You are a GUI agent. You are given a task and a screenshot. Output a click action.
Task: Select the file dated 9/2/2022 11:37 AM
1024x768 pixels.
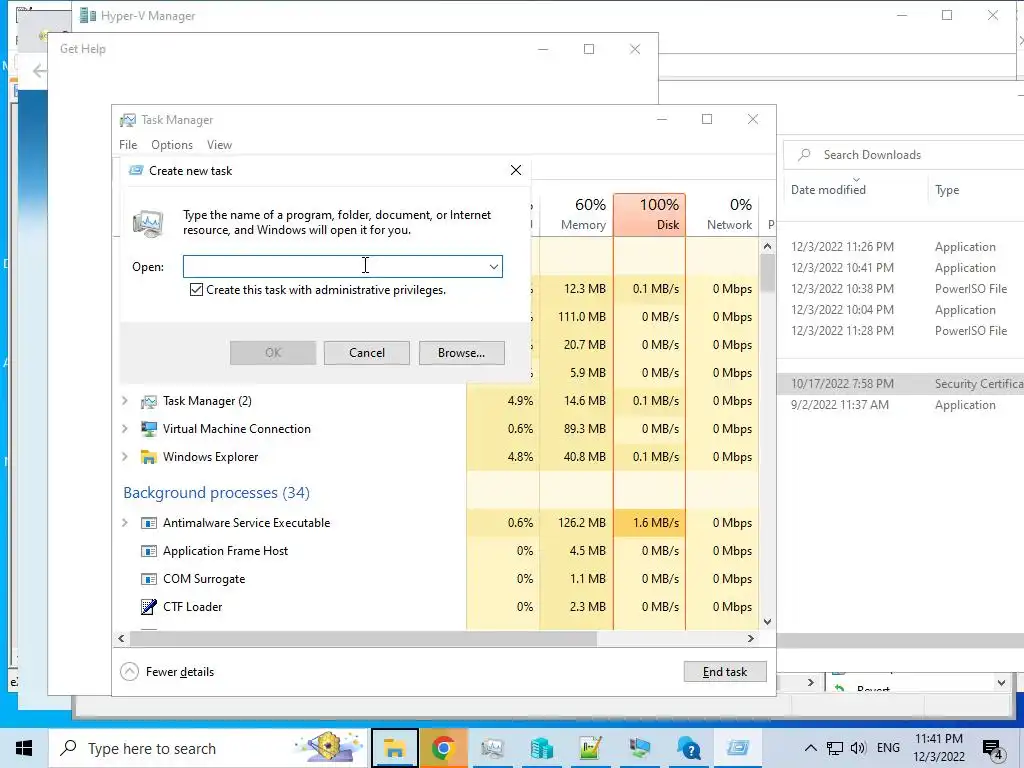901,404
